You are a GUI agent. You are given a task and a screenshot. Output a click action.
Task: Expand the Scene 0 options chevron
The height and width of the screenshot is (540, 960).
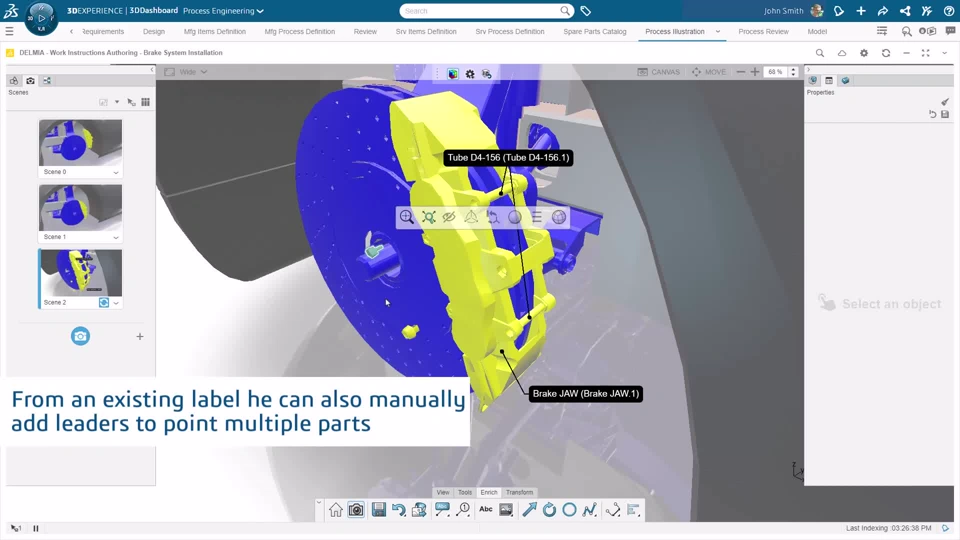pos(116,172)
